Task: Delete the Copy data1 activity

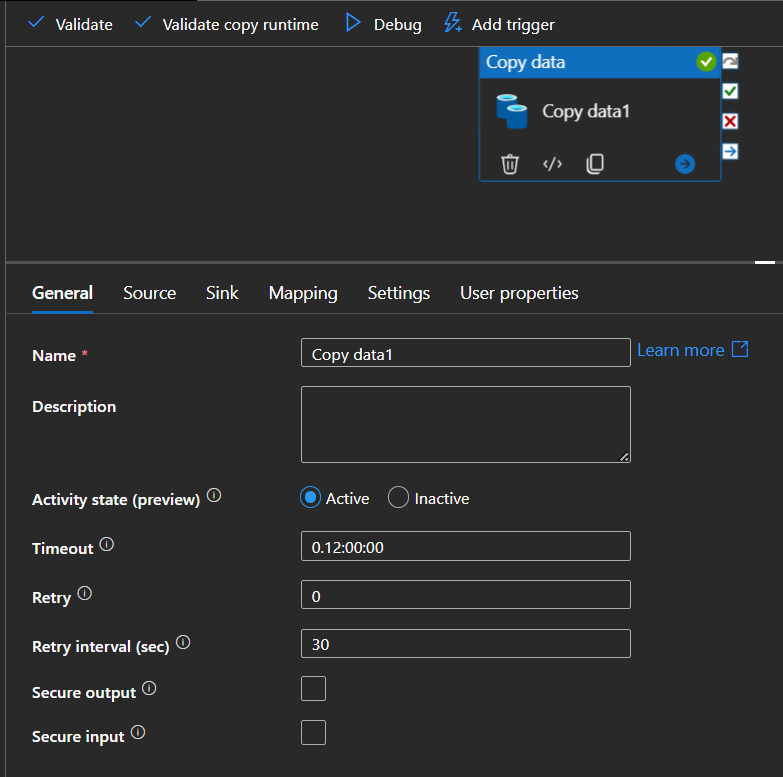Action: (x=510, y=164)
